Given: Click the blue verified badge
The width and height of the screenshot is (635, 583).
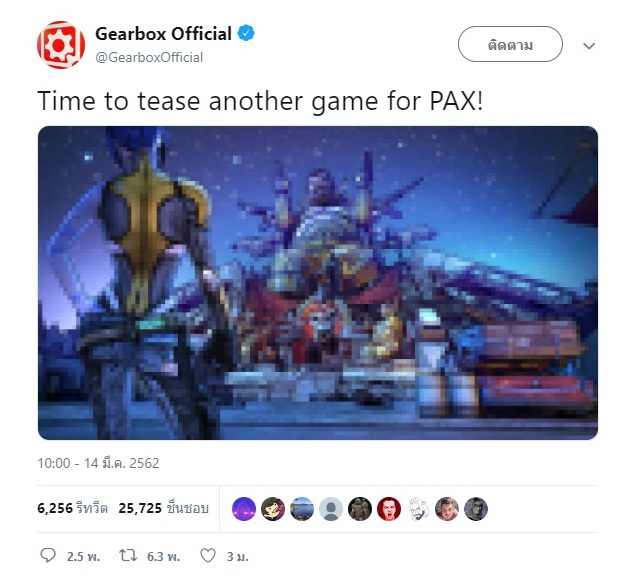Looking at the screenshot, I should pos(246,33).
